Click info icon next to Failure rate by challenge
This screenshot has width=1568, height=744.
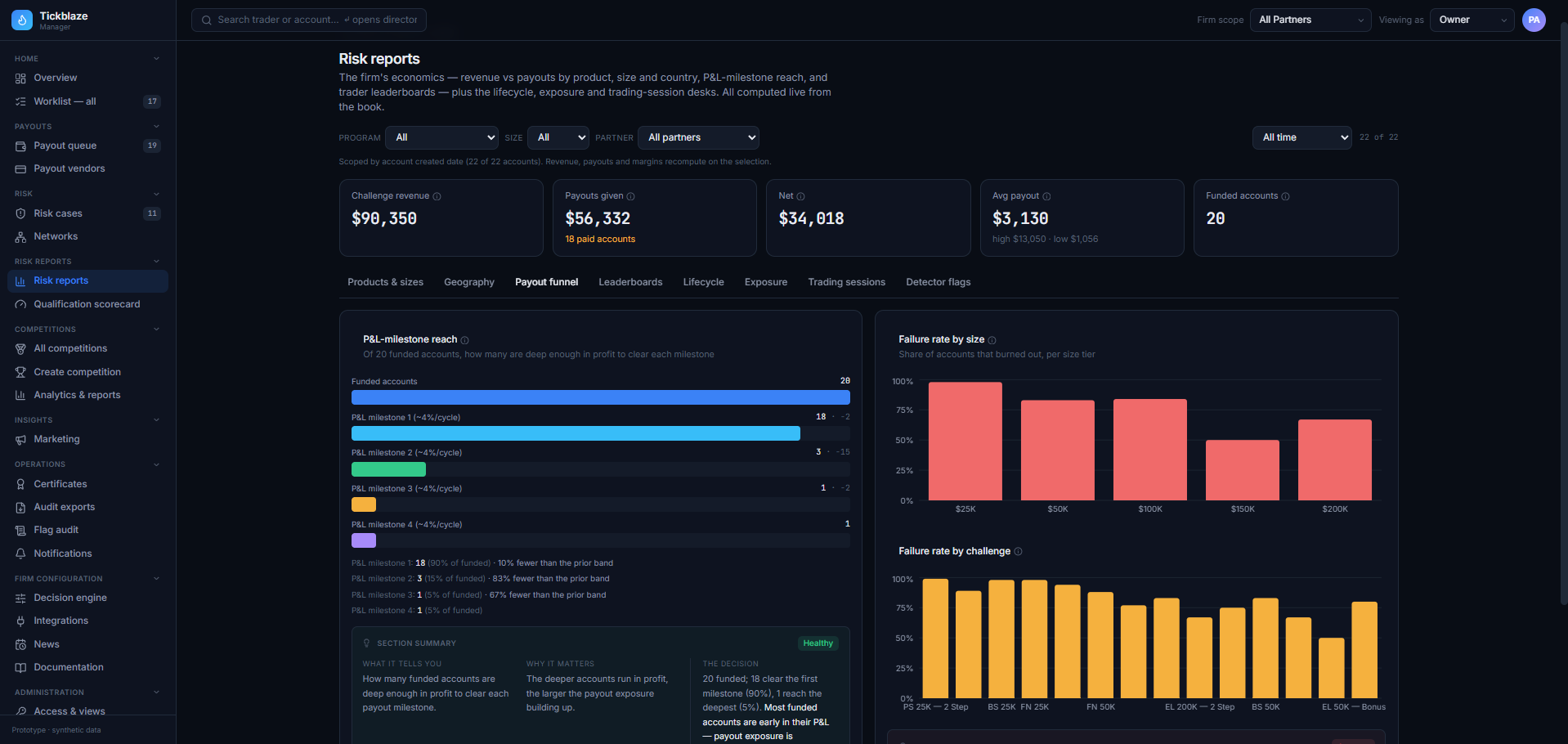pos(1018,552)
